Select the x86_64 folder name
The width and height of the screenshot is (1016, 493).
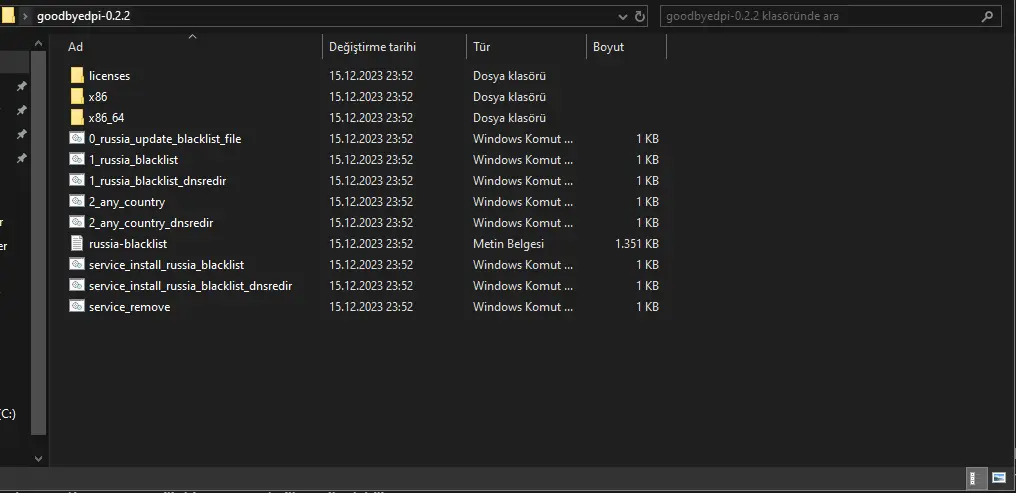pyautogui.click(x=106, y=118)
